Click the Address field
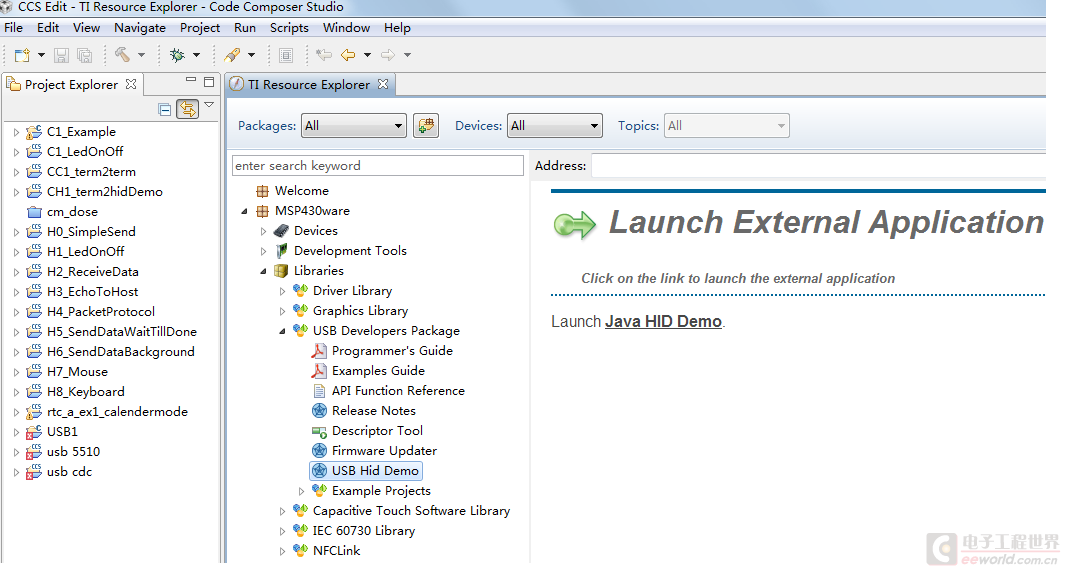Screen dimensions: 1066x572 819,166
